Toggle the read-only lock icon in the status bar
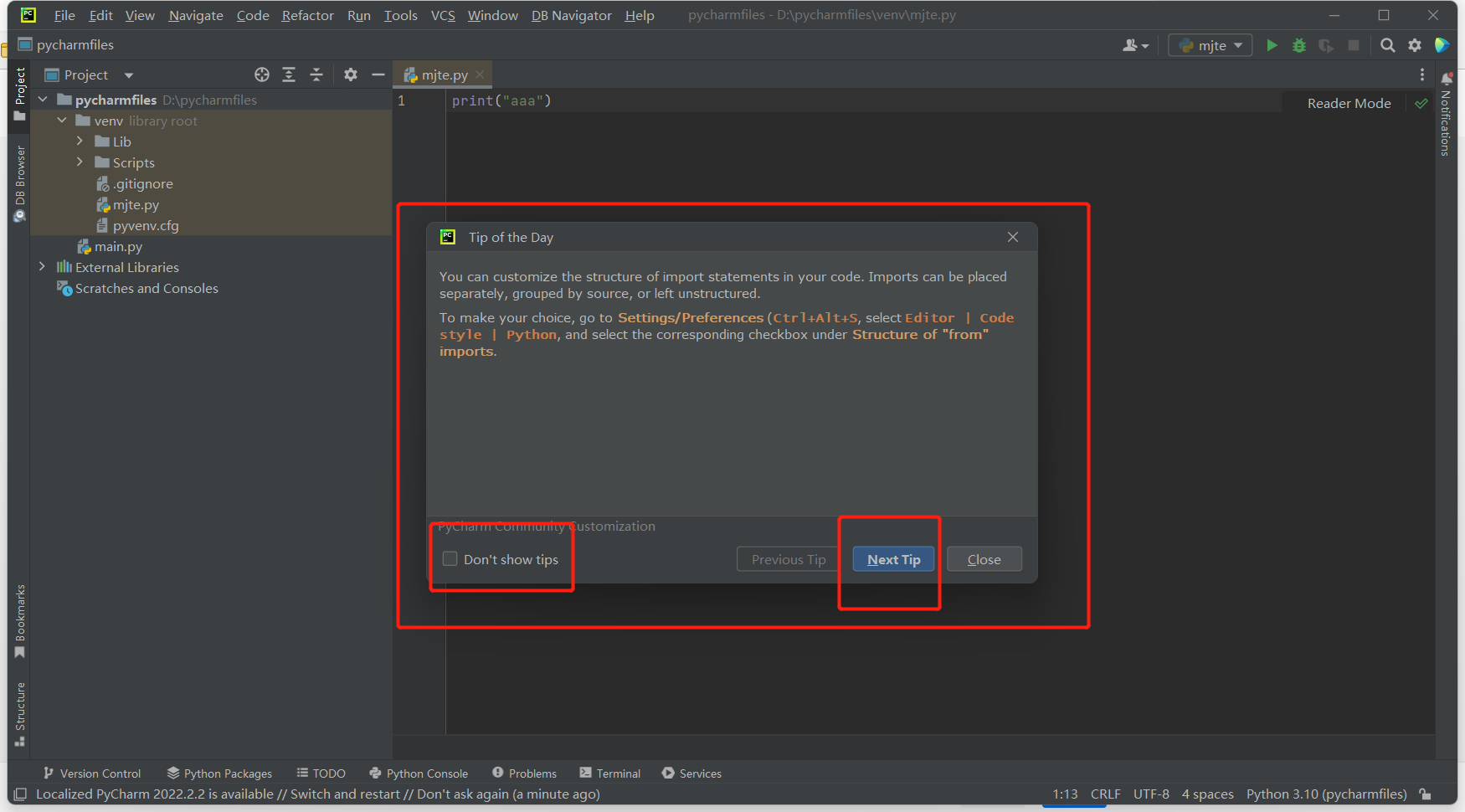Viewport: 1465px width, 812px height. tap(1425, 794)
